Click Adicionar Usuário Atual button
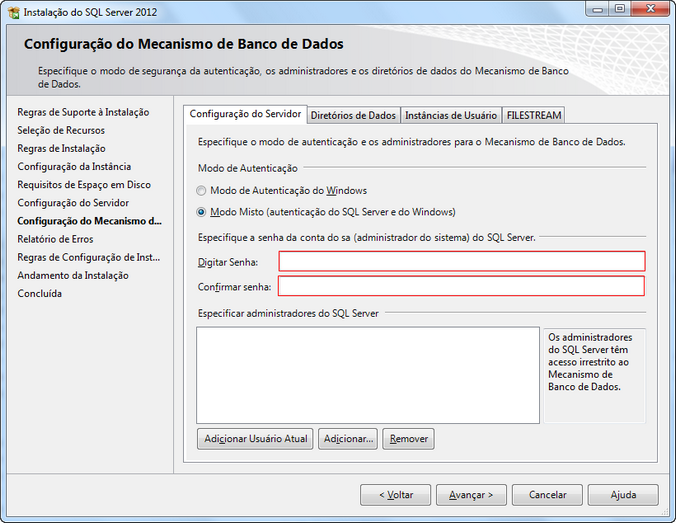 click(x=255, y=439)
